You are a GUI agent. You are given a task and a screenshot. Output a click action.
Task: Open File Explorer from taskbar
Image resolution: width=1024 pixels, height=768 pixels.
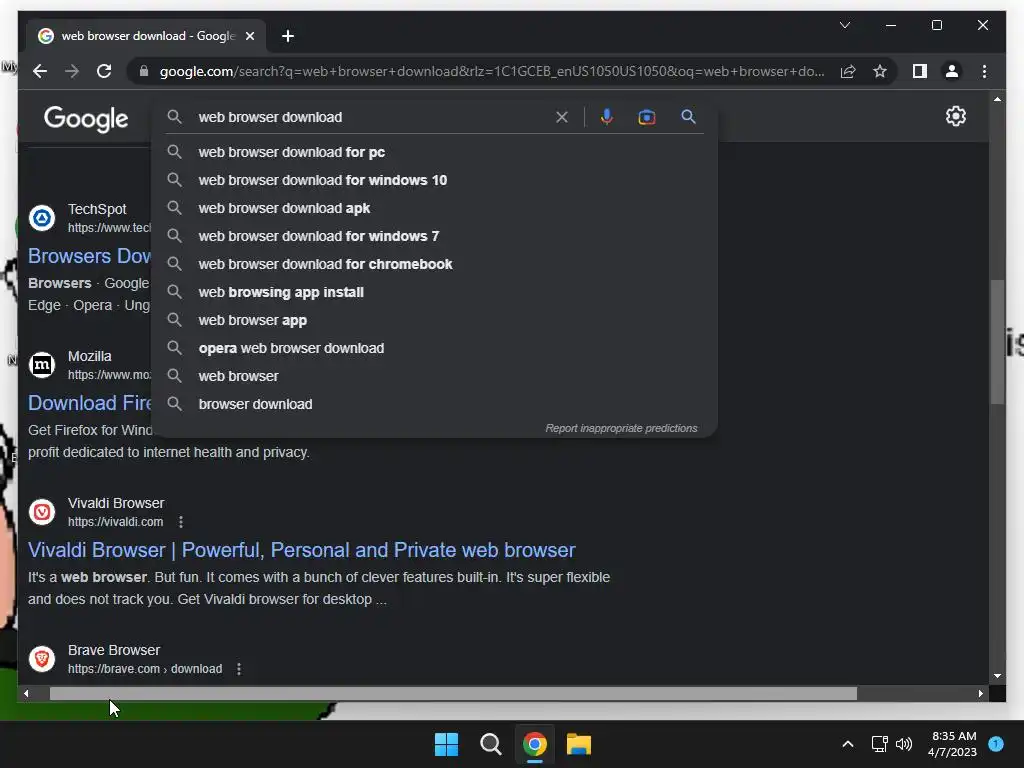(x=579, y=744)
